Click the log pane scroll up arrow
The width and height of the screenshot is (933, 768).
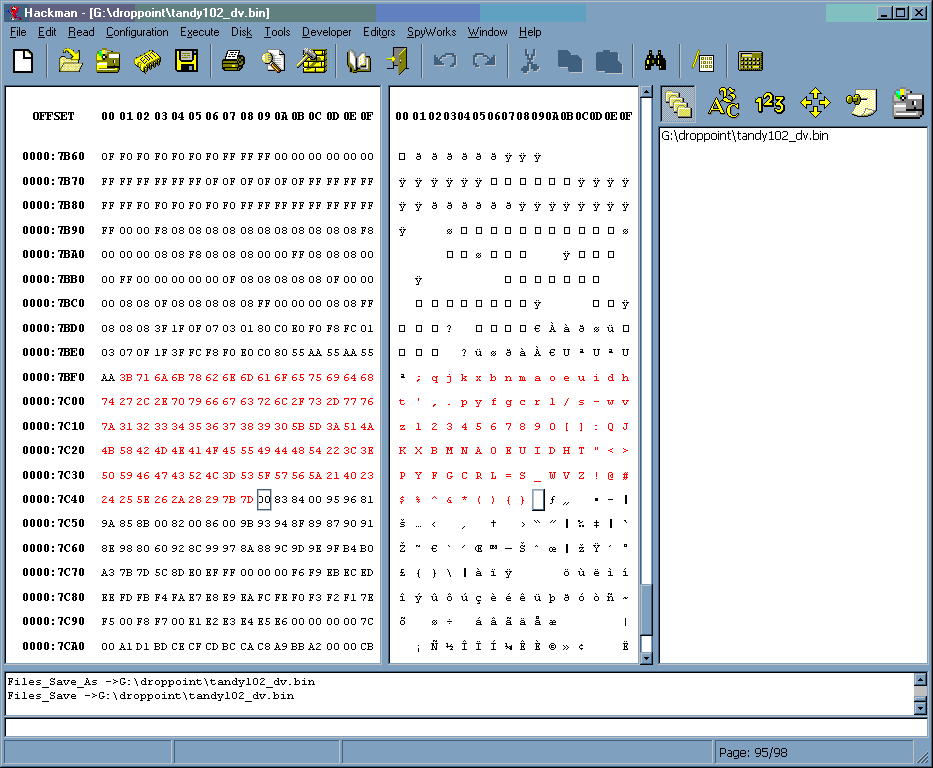point(920,679)
